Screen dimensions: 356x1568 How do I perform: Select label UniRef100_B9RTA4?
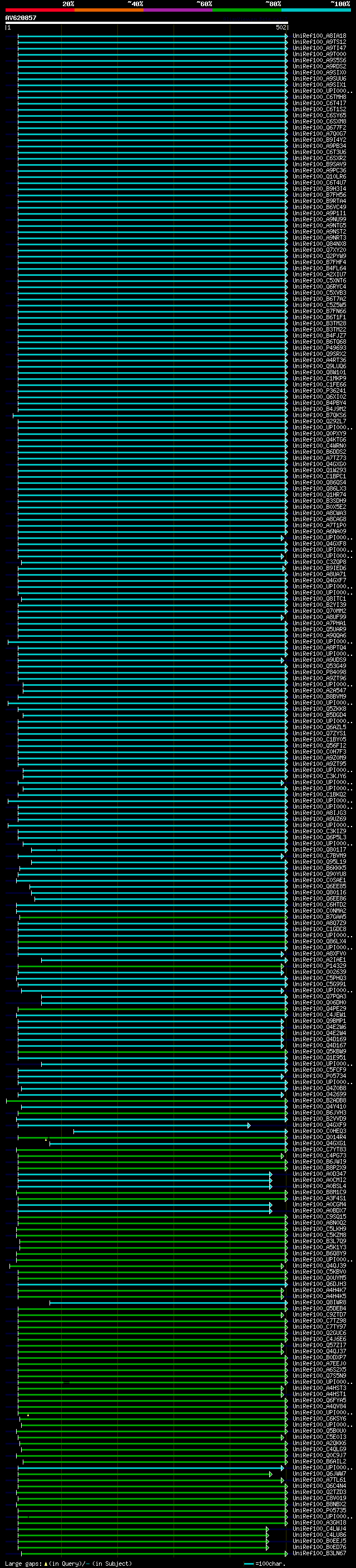point(319,201)
